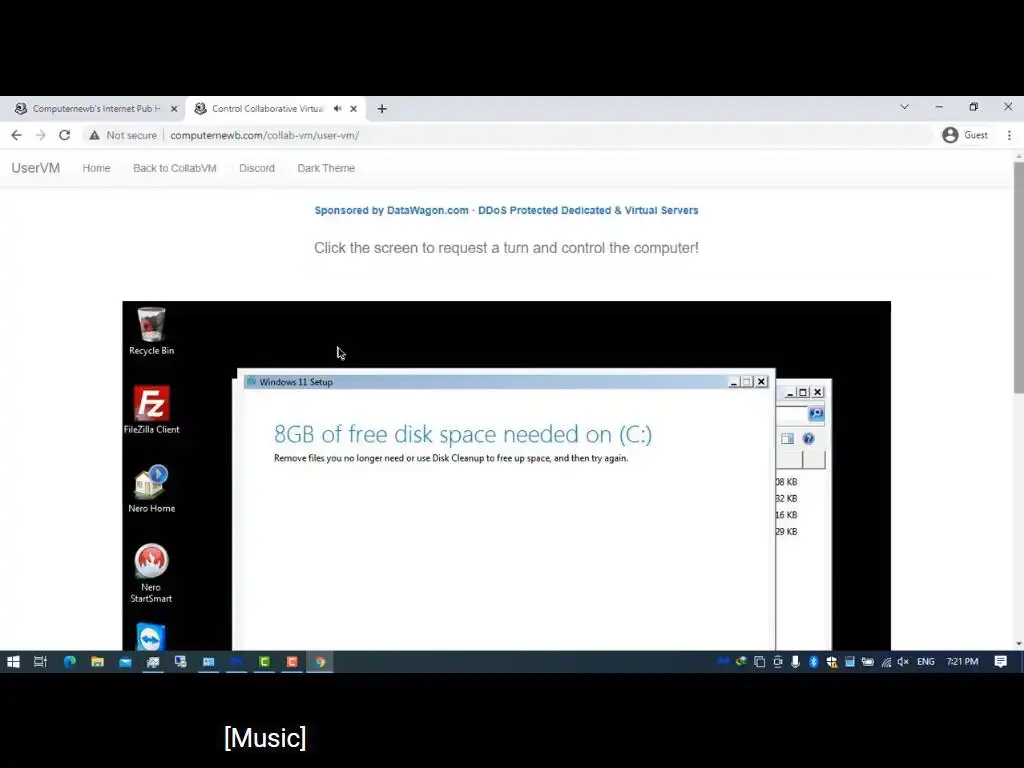
Task: Open Nero StartSmart desktop shortcut
Action: click(x=151, y=573)
